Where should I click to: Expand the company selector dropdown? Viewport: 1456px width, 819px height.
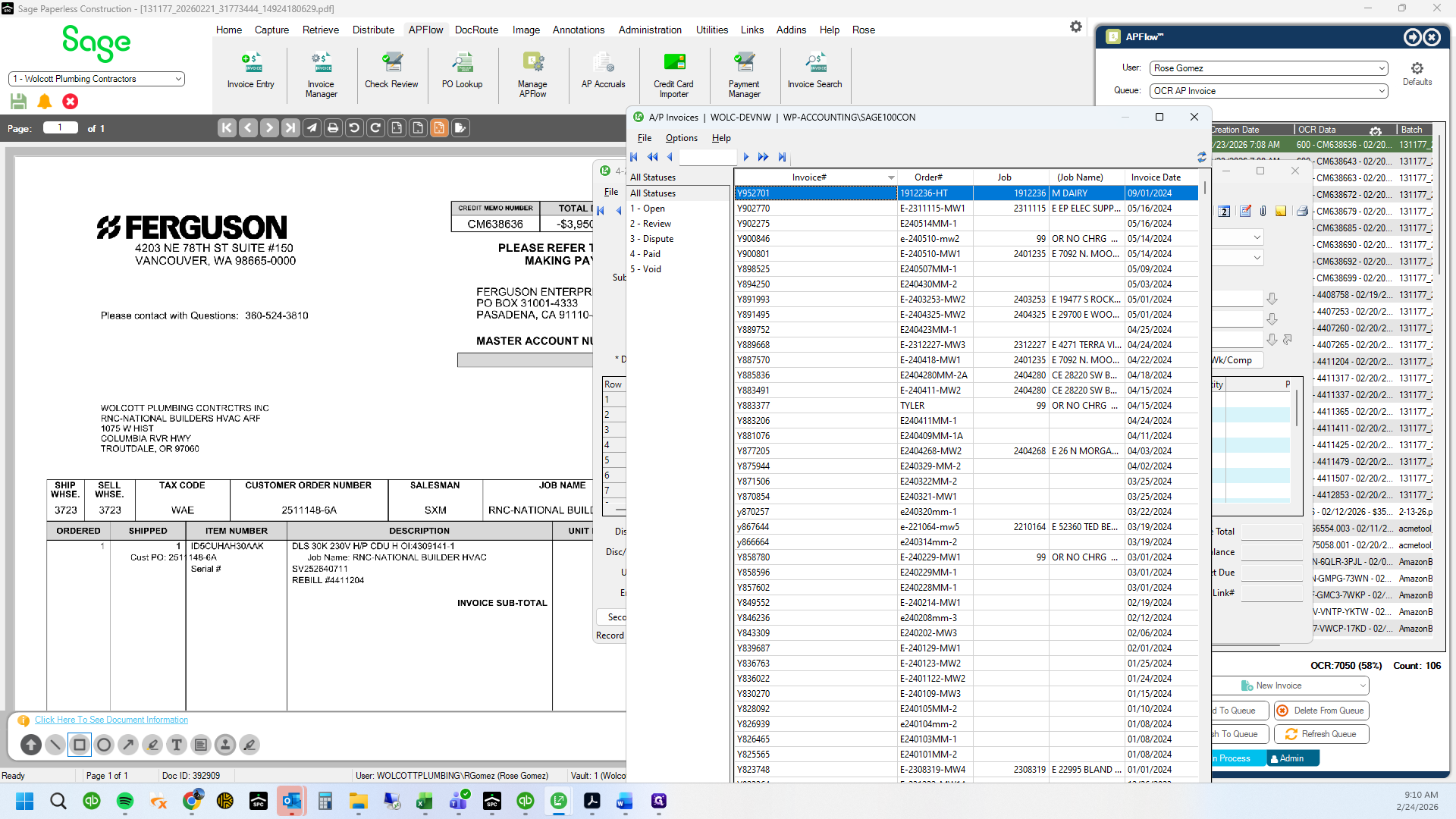pyautogui.click(x=96, y=79)
